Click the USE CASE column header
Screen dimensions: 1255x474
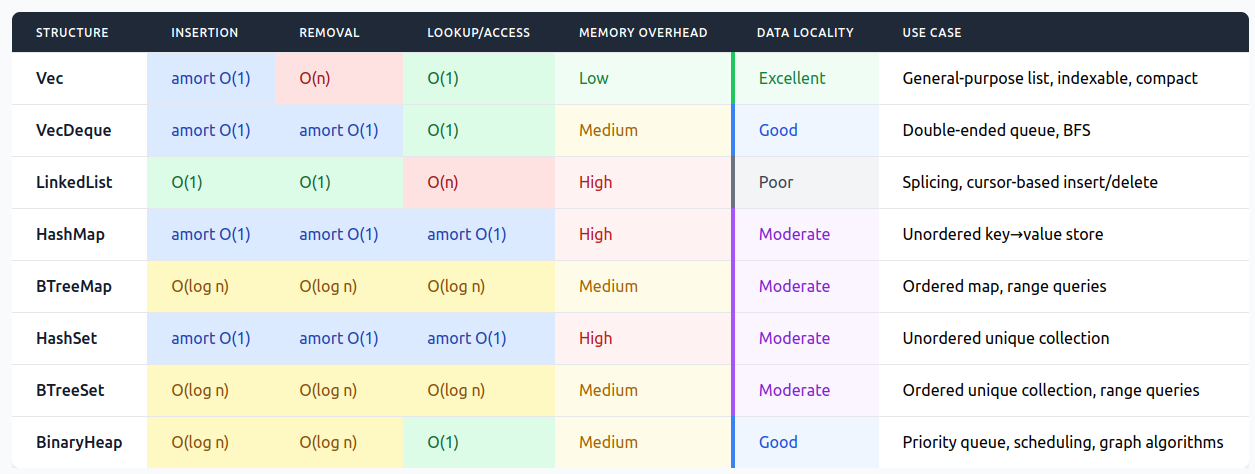pos(932,33)
